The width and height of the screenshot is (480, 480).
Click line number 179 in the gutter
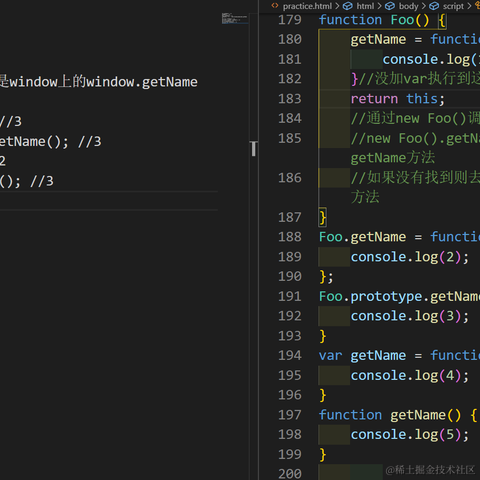pyautogui.click(x=290, y=20)
